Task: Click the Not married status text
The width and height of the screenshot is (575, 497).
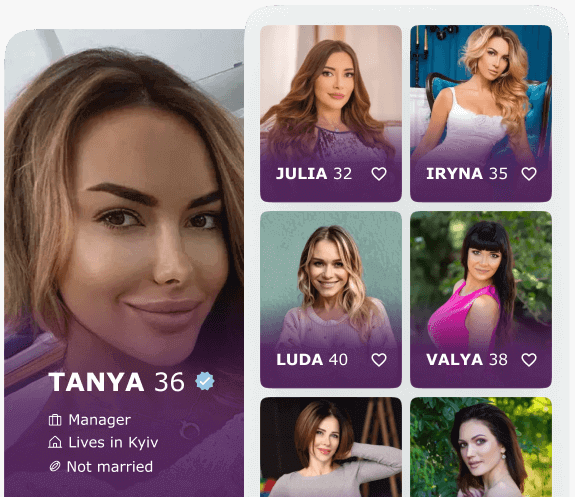Action: [110, 467]
